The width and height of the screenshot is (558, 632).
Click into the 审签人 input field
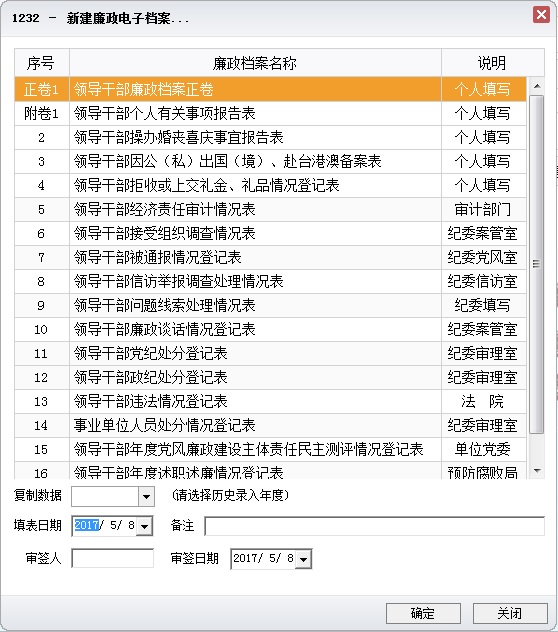[112, 558]
